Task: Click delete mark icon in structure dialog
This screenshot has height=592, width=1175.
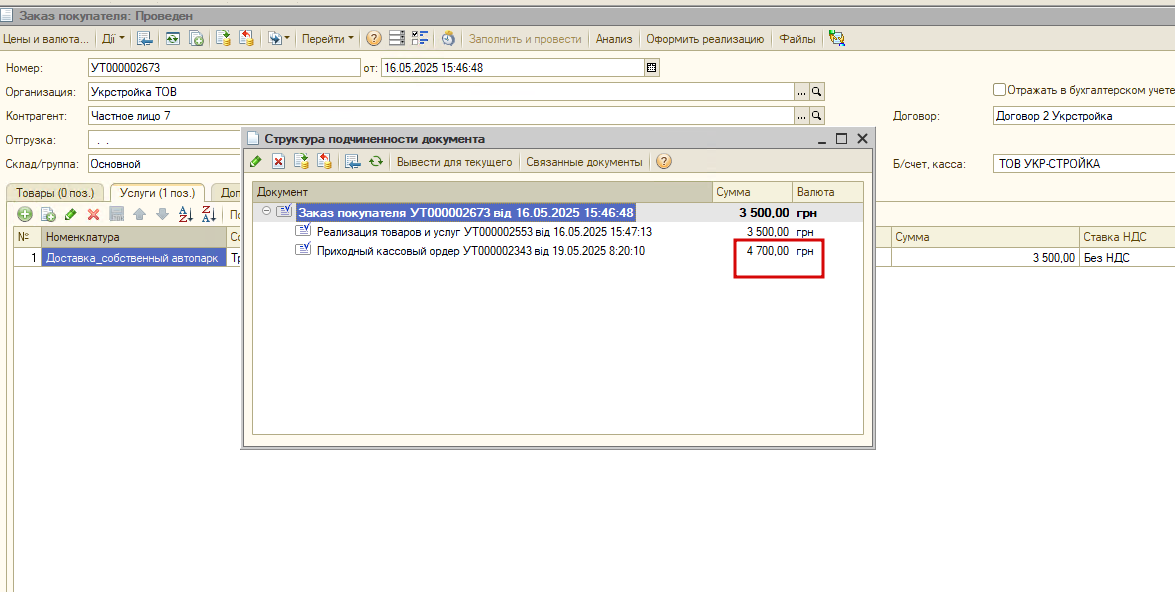Action: (x=278, y=161)
